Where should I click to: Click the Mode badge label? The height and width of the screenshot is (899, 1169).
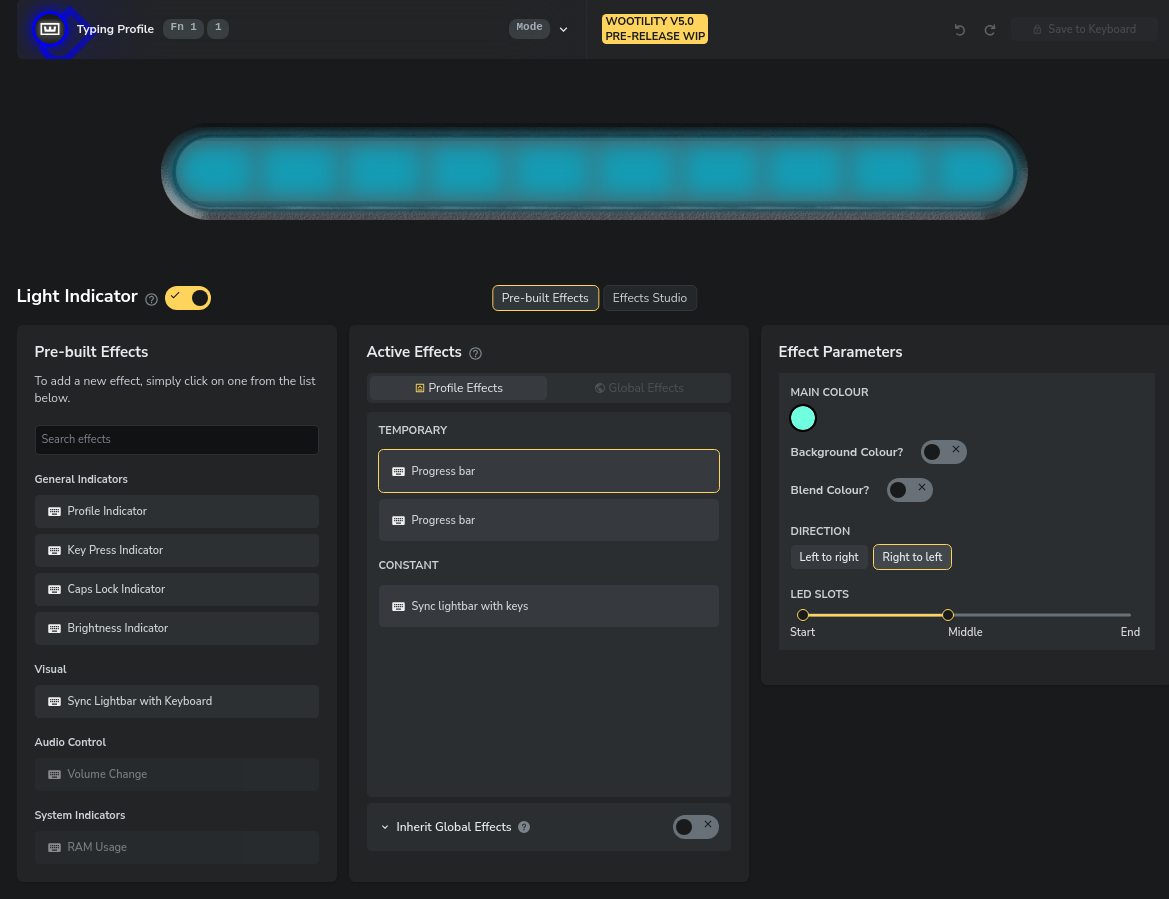tap(529, 28)
